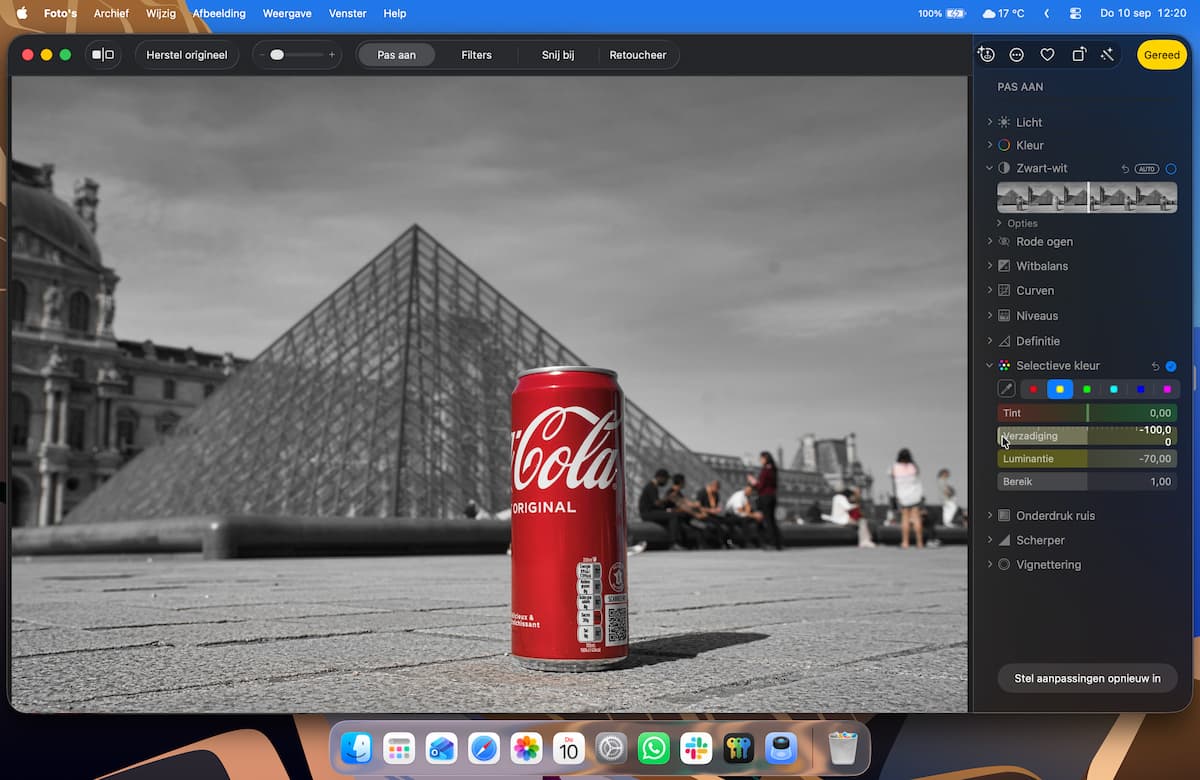Click the auto-enhance magic wand icon
The width and height of the screenshot is (1200, 780).
tap(1107, 55)
